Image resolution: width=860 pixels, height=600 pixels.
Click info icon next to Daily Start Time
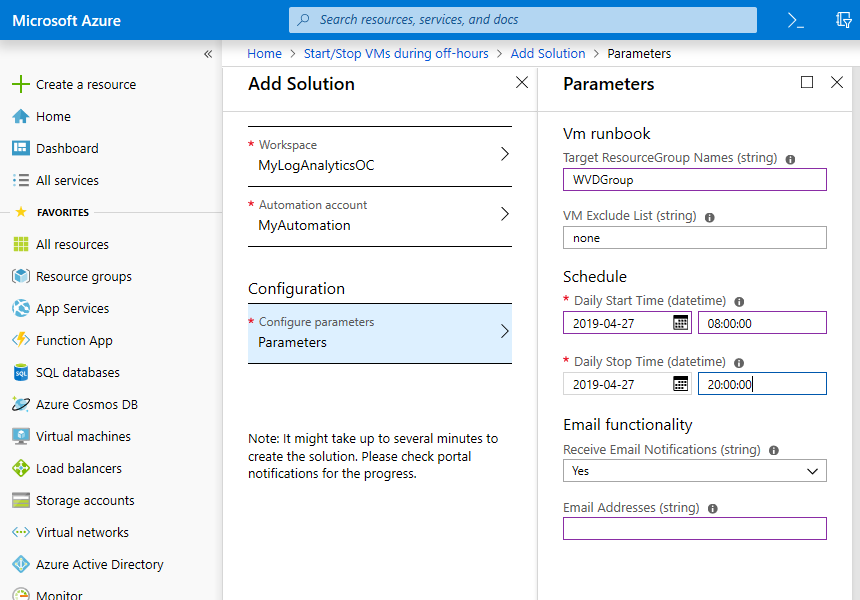tap(739, 302)
